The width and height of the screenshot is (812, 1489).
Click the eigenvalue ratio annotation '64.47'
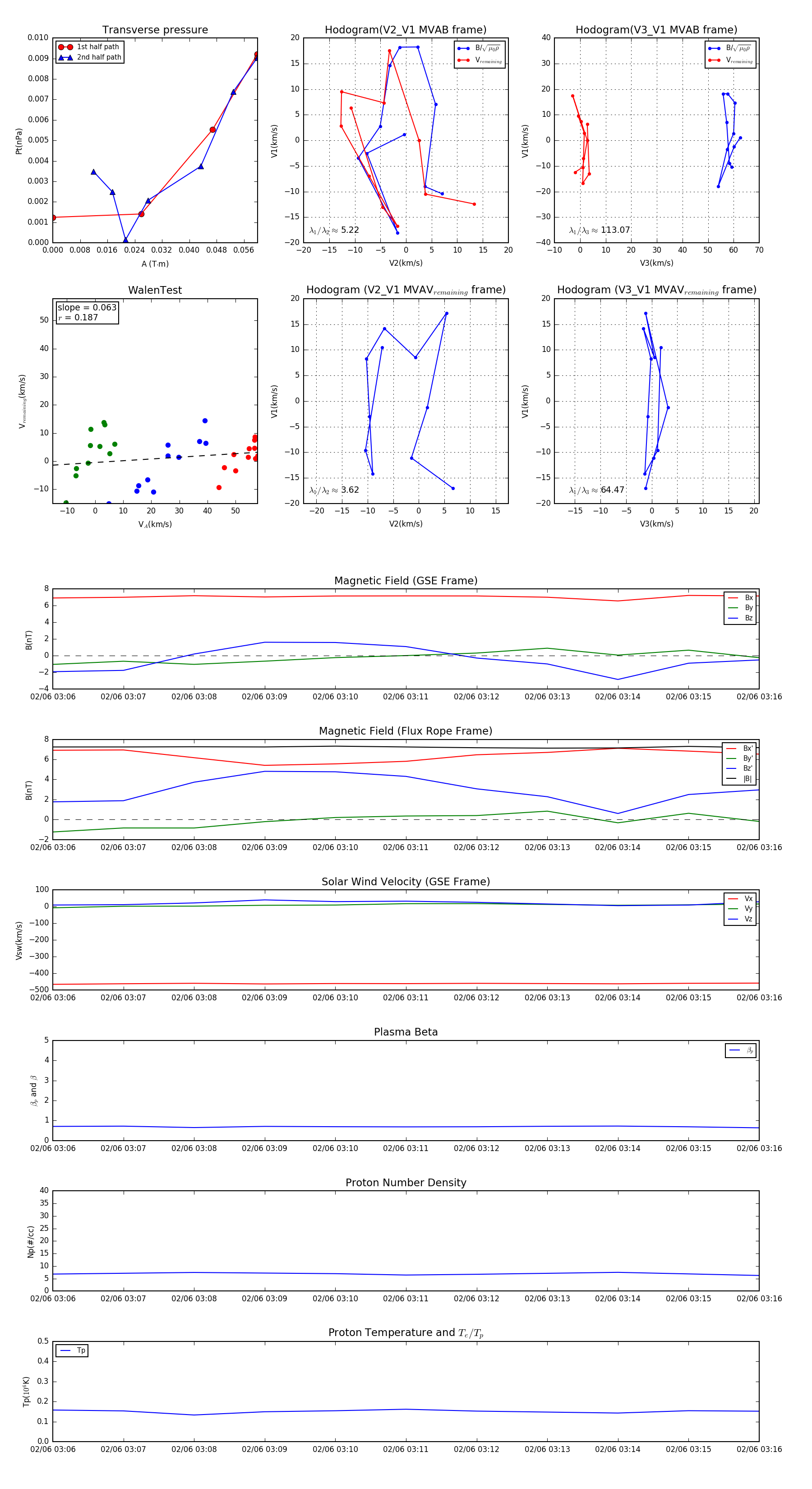pos(596,490)
